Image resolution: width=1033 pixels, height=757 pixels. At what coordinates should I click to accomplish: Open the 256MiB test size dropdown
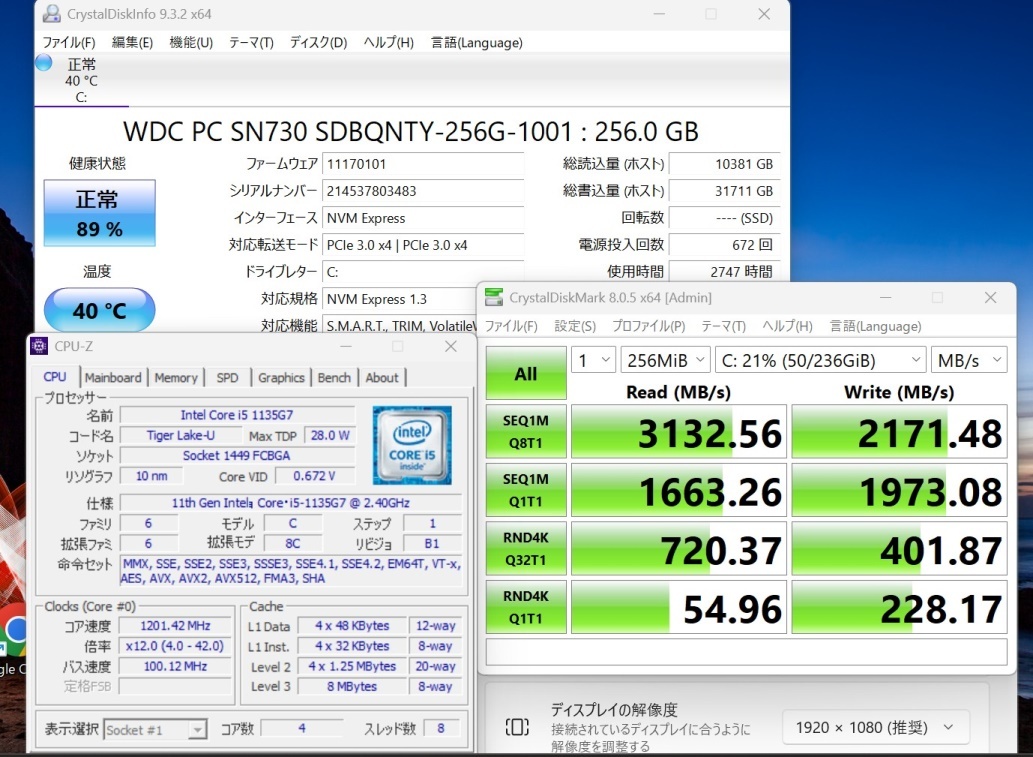[x=665, y=360]
